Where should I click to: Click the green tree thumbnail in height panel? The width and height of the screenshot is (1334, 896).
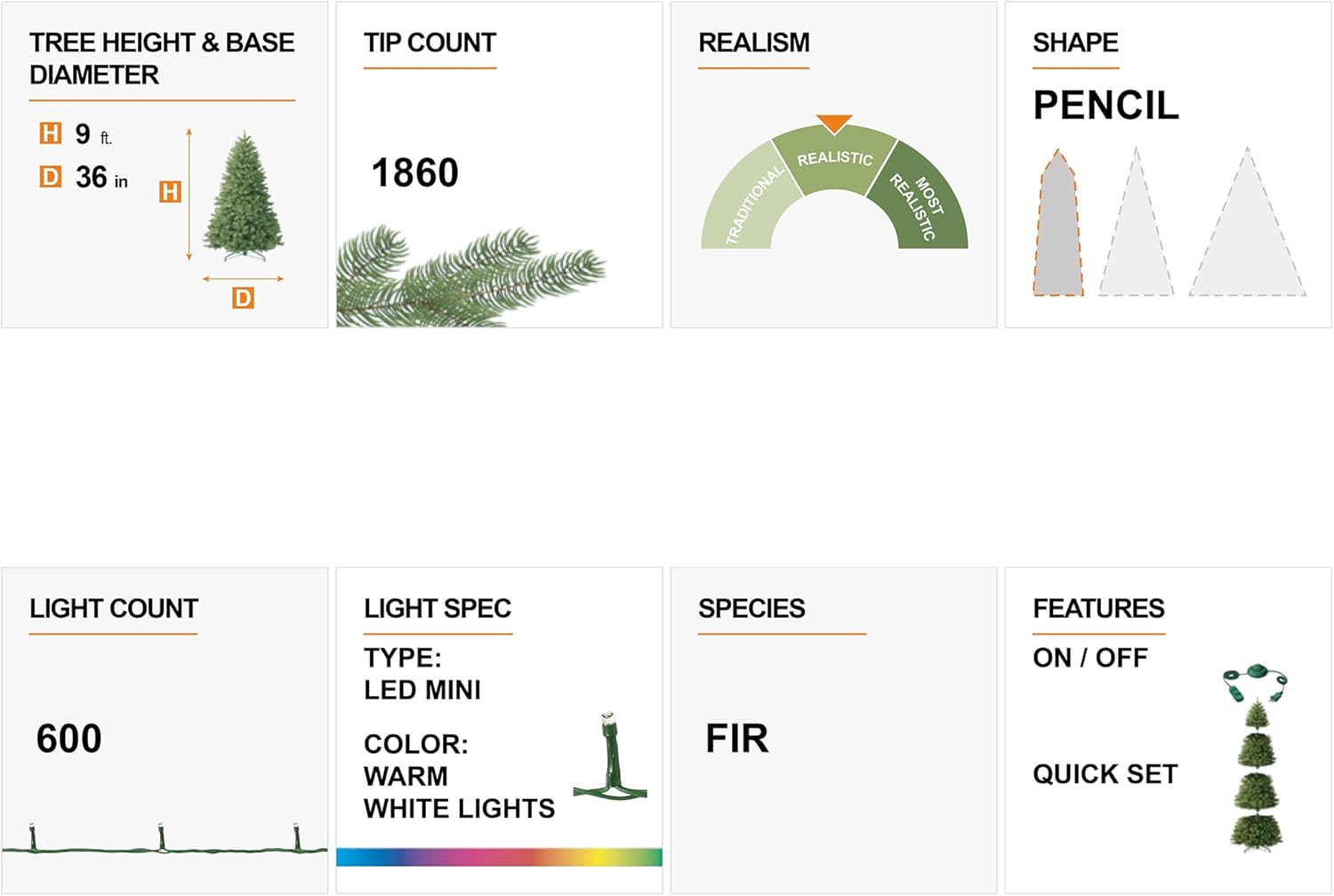[x=243, y=194]
